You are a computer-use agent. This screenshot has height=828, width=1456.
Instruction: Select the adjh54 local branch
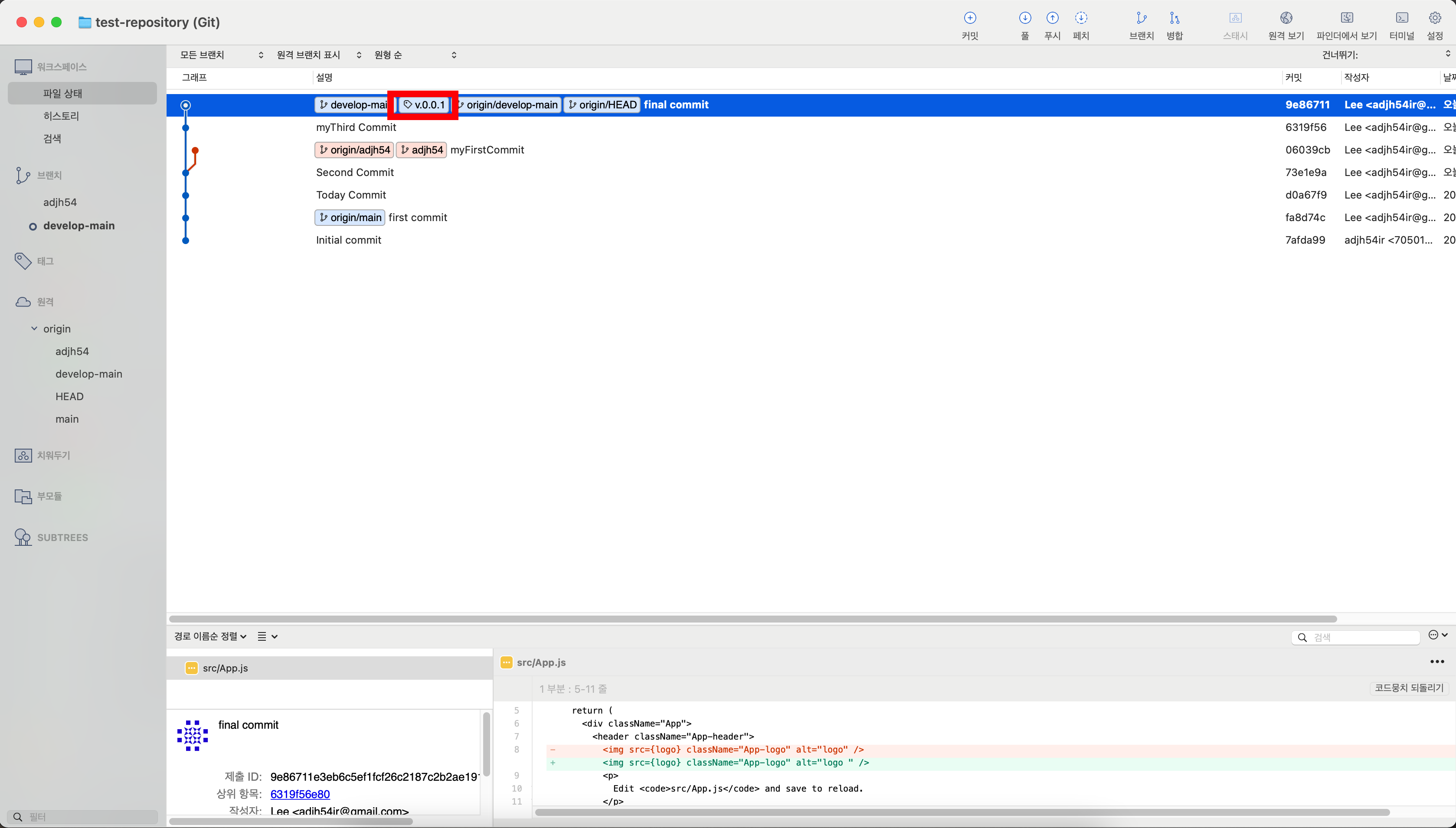(x=60, y=202)
